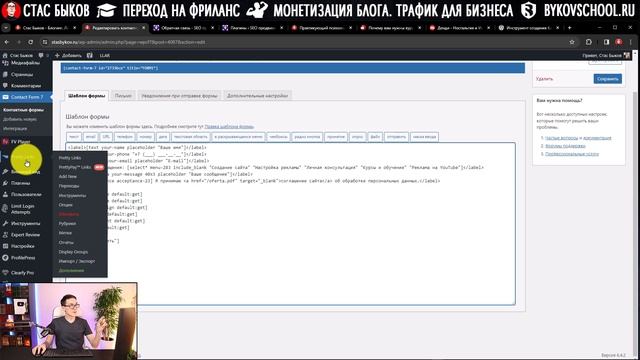Image resolution: width=640 pixels, height=360 pixels.
Task: Click the Contact Form 7 envelope icon
Action: tap(5, 97)
